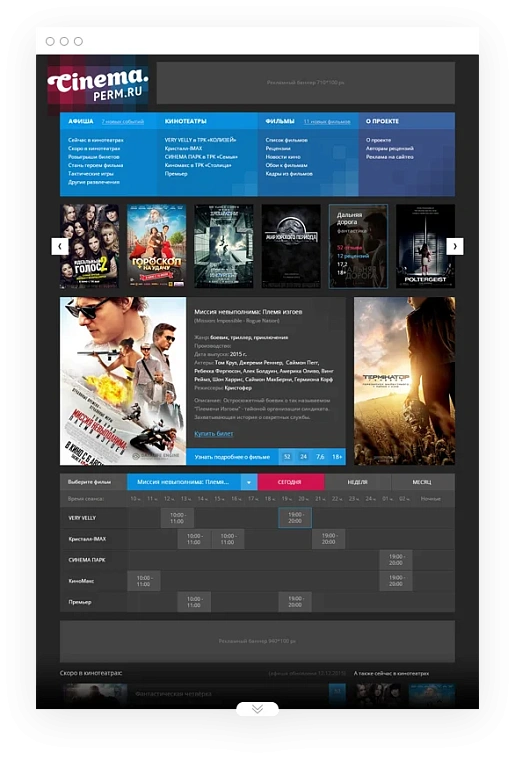Open 'Реклама на сайте' link
Viewport: 515px width, 760px height.
pos(390,157)
